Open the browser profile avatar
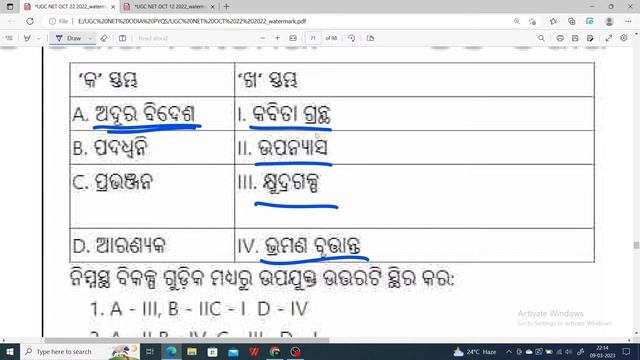This screenshot has height=360, width=640. pos(609,21)
